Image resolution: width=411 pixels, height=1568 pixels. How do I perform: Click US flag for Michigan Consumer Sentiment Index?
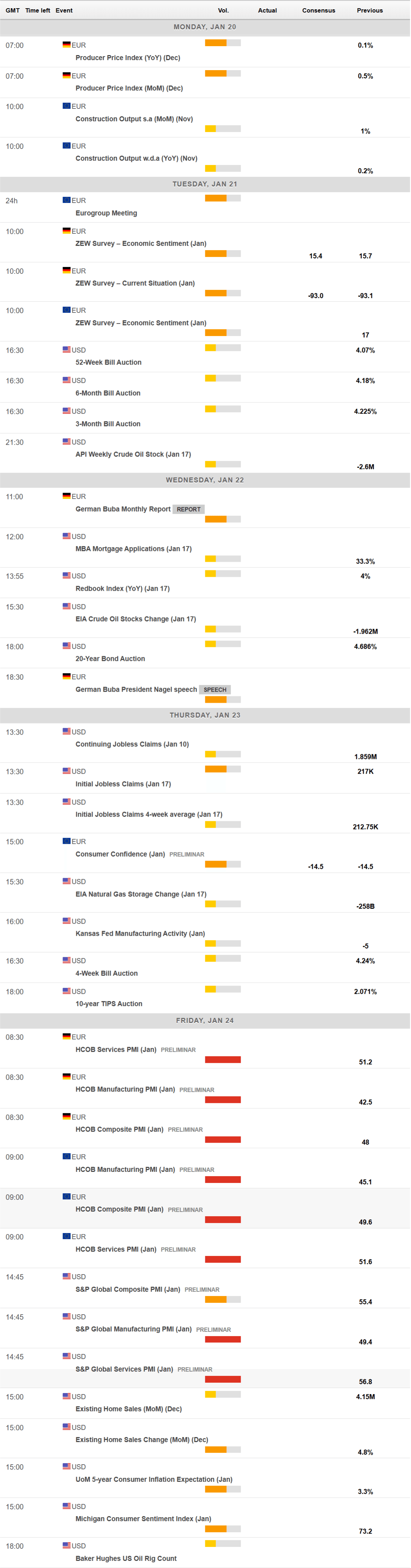point(67,1506)
